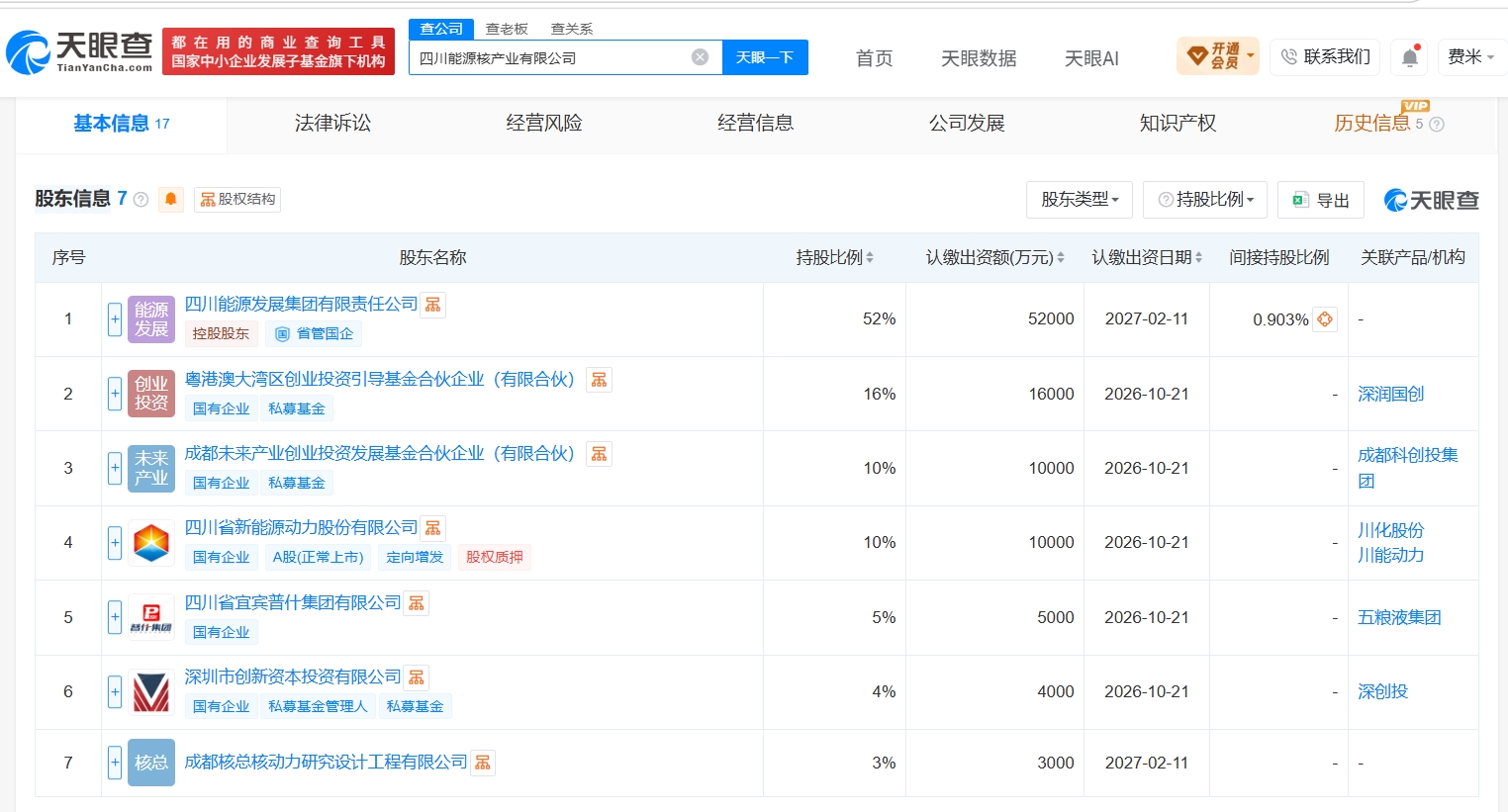
Task: Click the 深圳市创新资本 company logo
Action: [x=151, y=691]
